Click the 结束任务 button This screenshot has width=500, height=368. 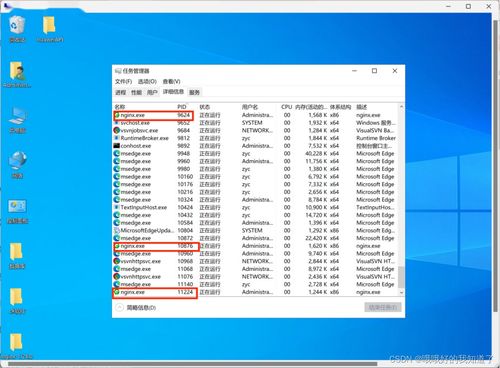[x=383, y=307]
